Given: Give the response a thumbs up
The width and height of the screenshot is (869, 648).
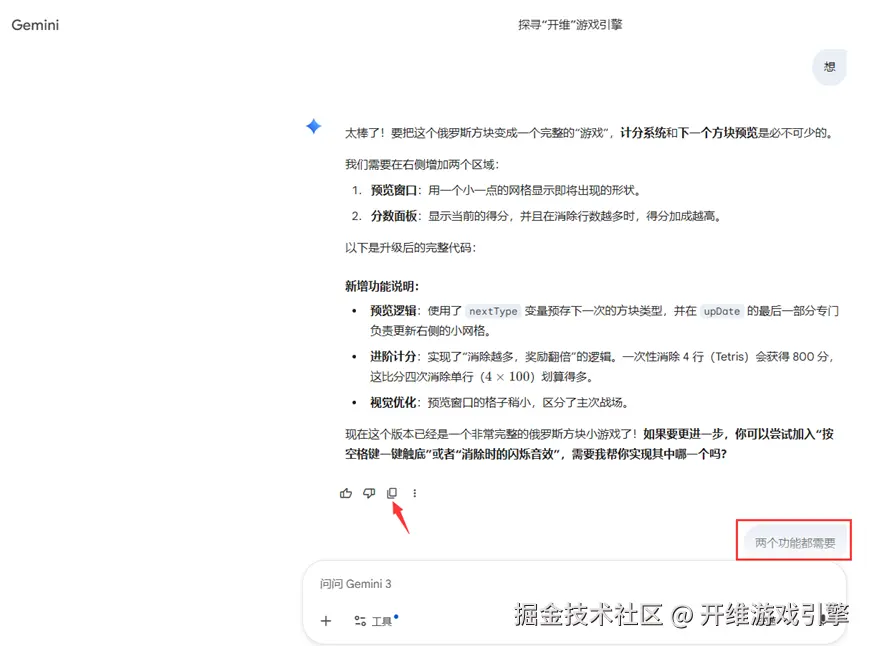Looking at the screenshot, I should click(345, 493).
